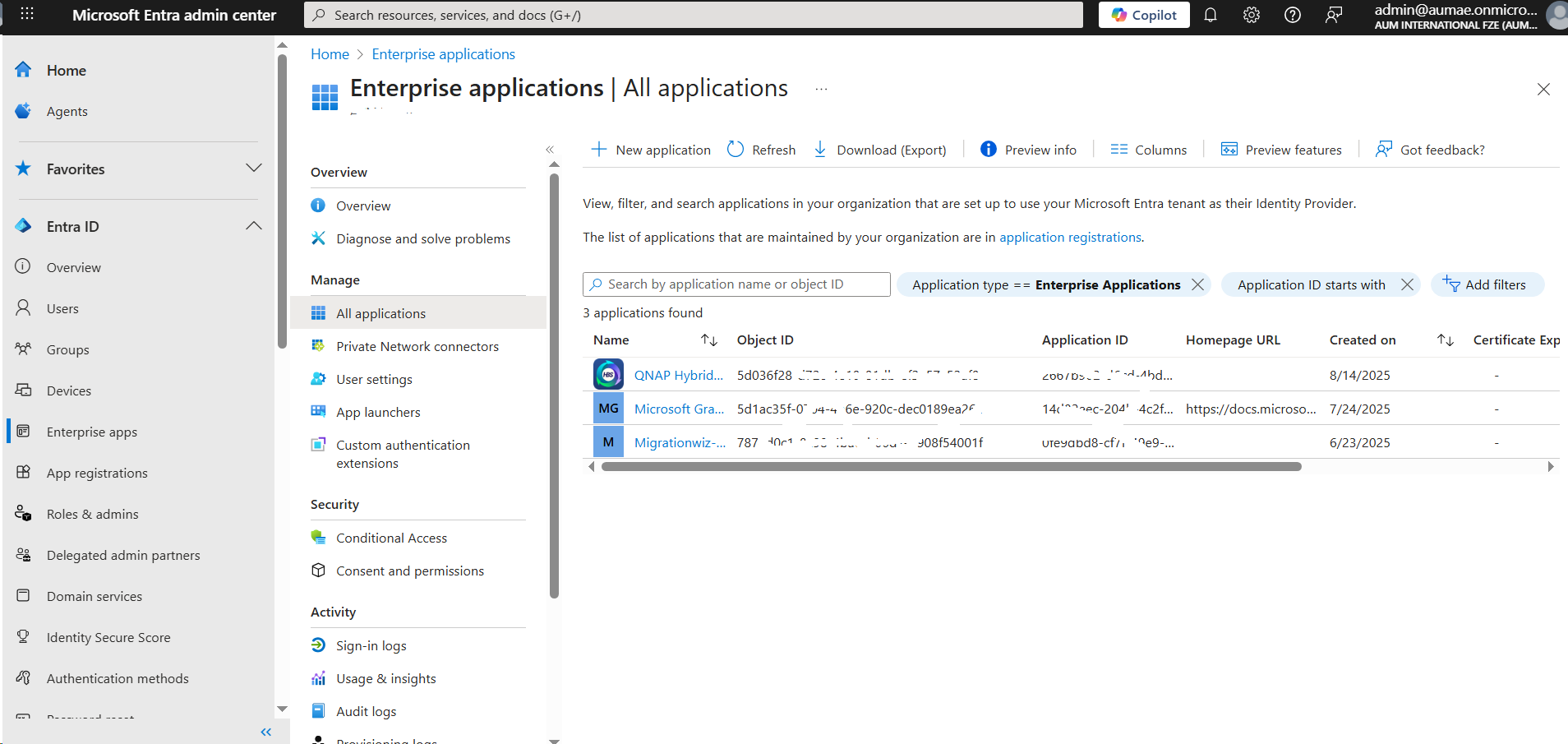1568x744 pixels.
Task: Collapse the resource menu pane
Action: click(550, 150)
